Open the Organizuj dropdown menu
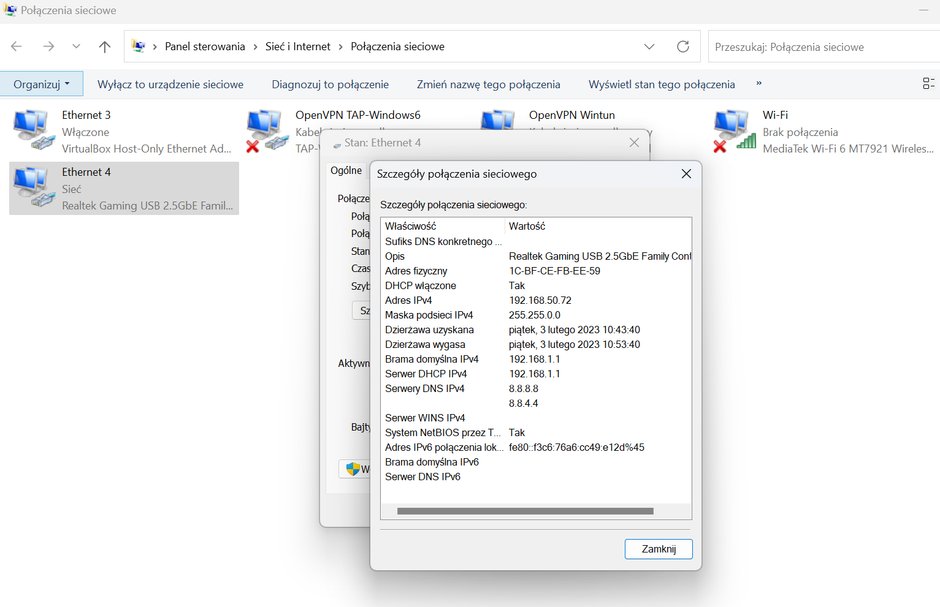This screenshot has height=607, width=940. pos(41,84)
